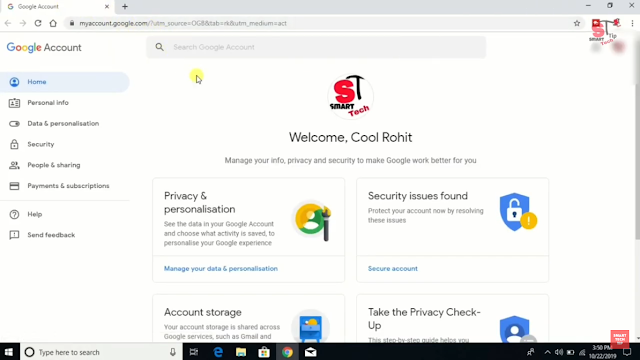The height and width of the screenshot is (360, 640).
Task: Click the Privacy & personalisation heading
Action: tap(200, 202)
